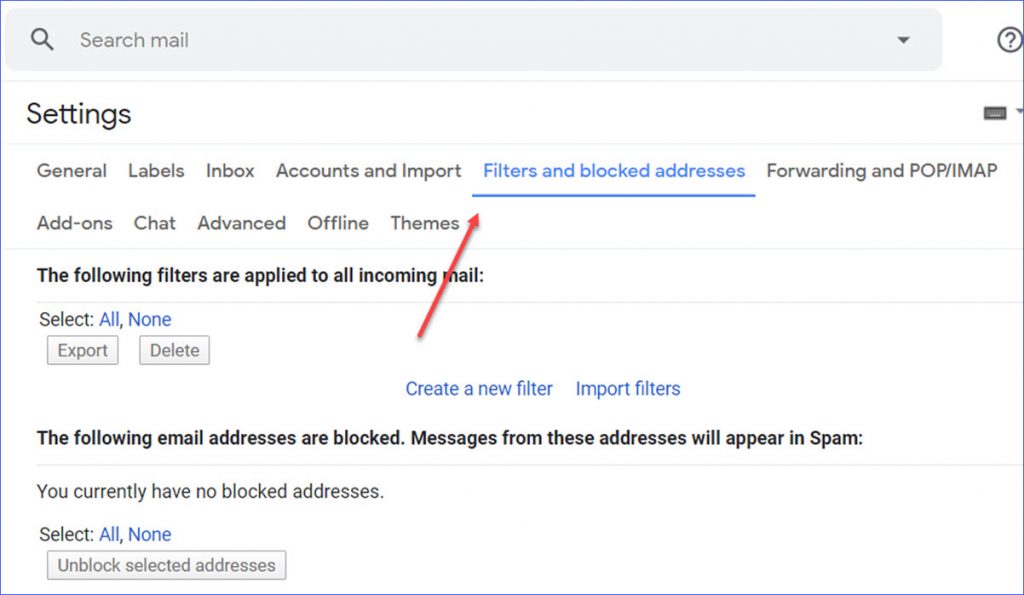Viewport: 1024px width, 595px height.
Task: Click Unblock selected addresses button
Action: coord(167,565)
